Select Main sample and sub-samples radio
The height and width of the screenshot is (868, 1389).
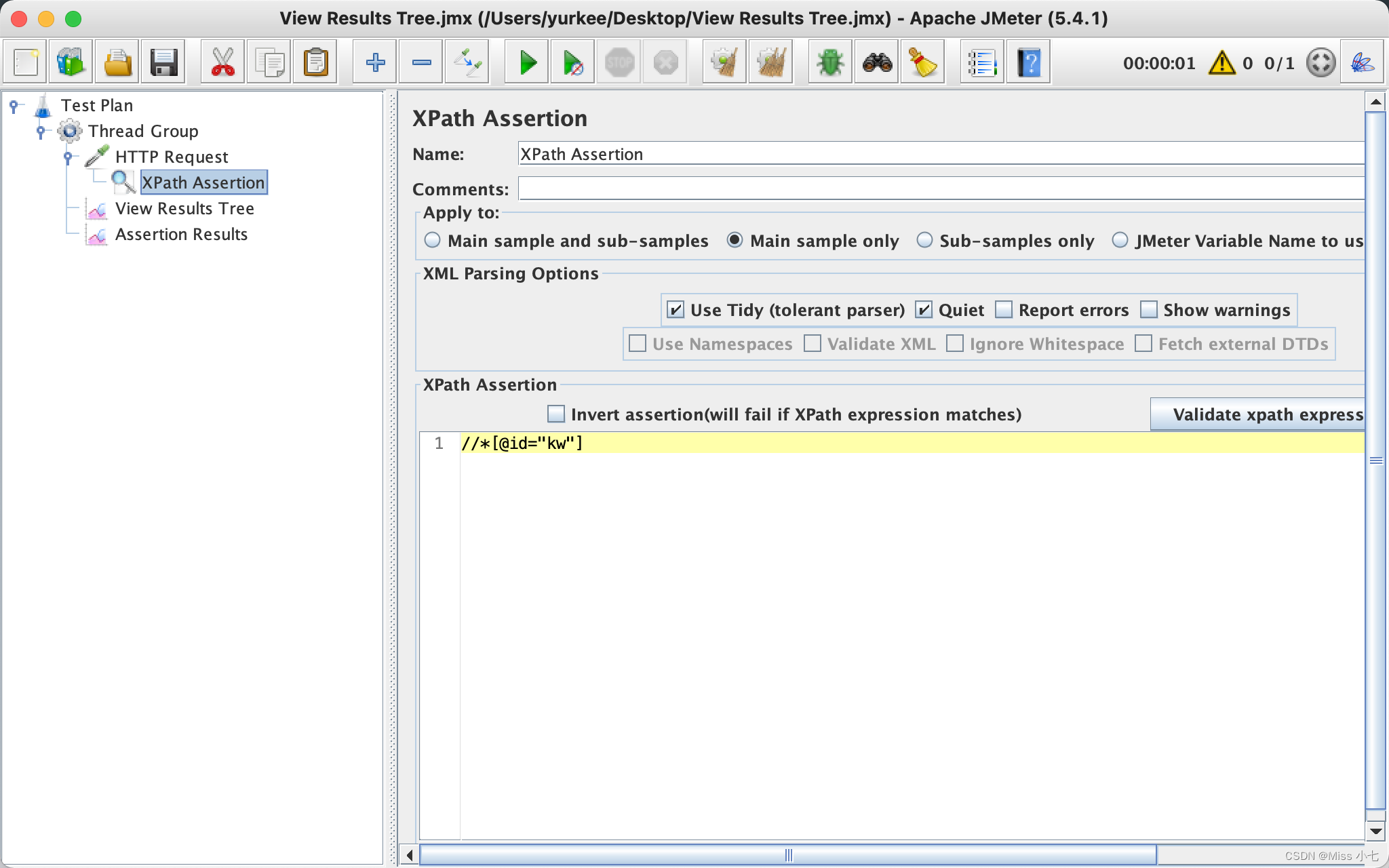coord(432,240)
